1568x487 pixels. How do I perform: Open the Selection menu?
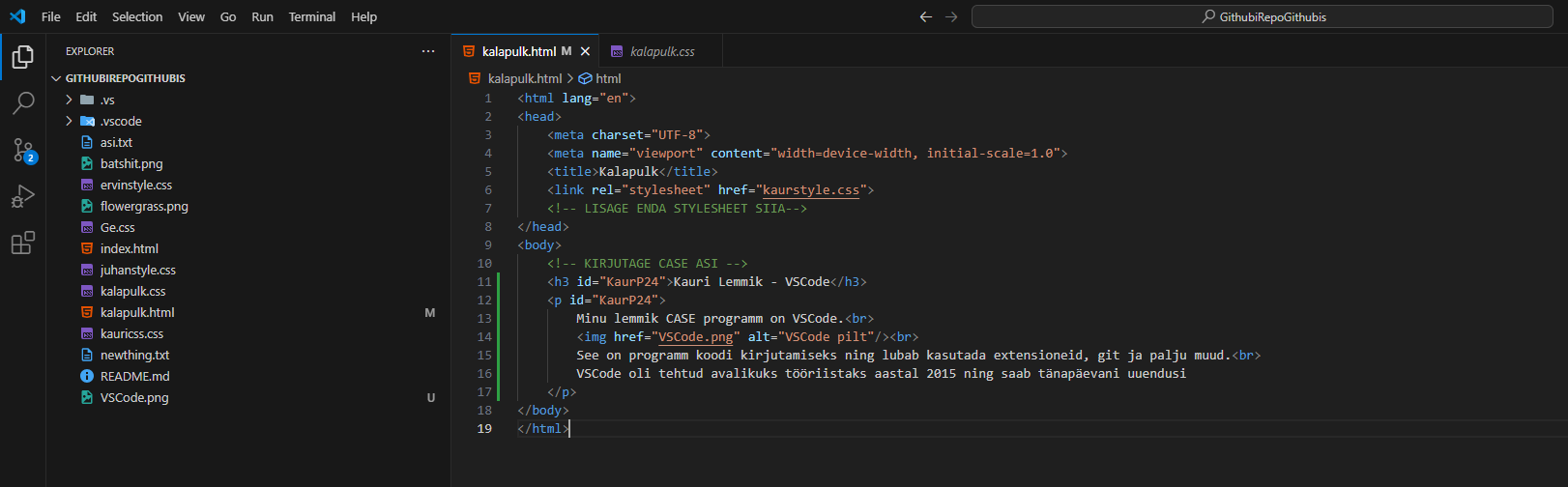point(137,16)
